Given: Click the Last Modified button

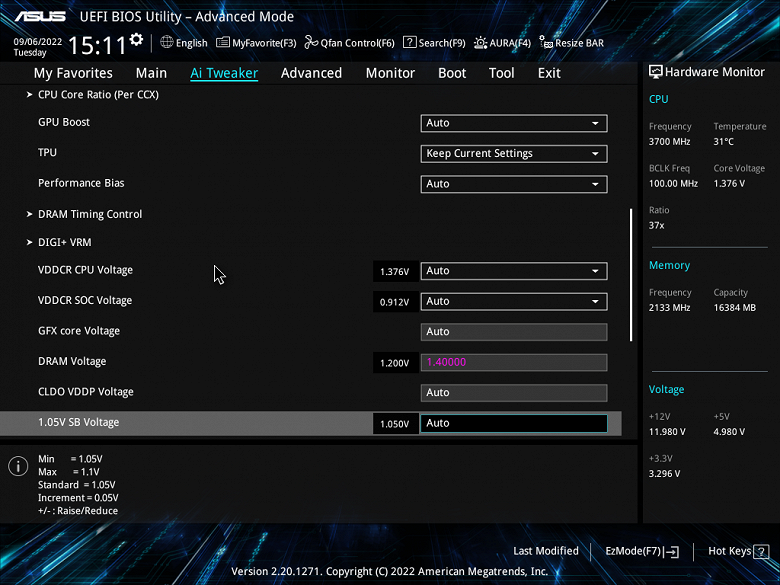Looking at the screenshot, I should coord(546,551).
